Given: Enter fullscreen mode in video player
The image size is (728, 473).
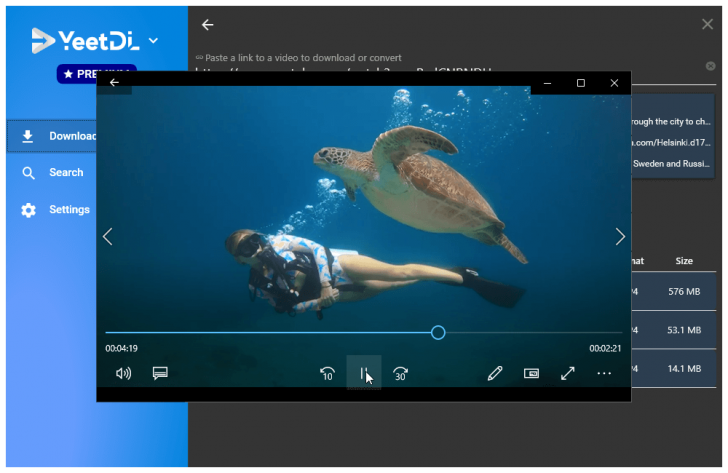Looking at the screenshot, I should point(567,373).
